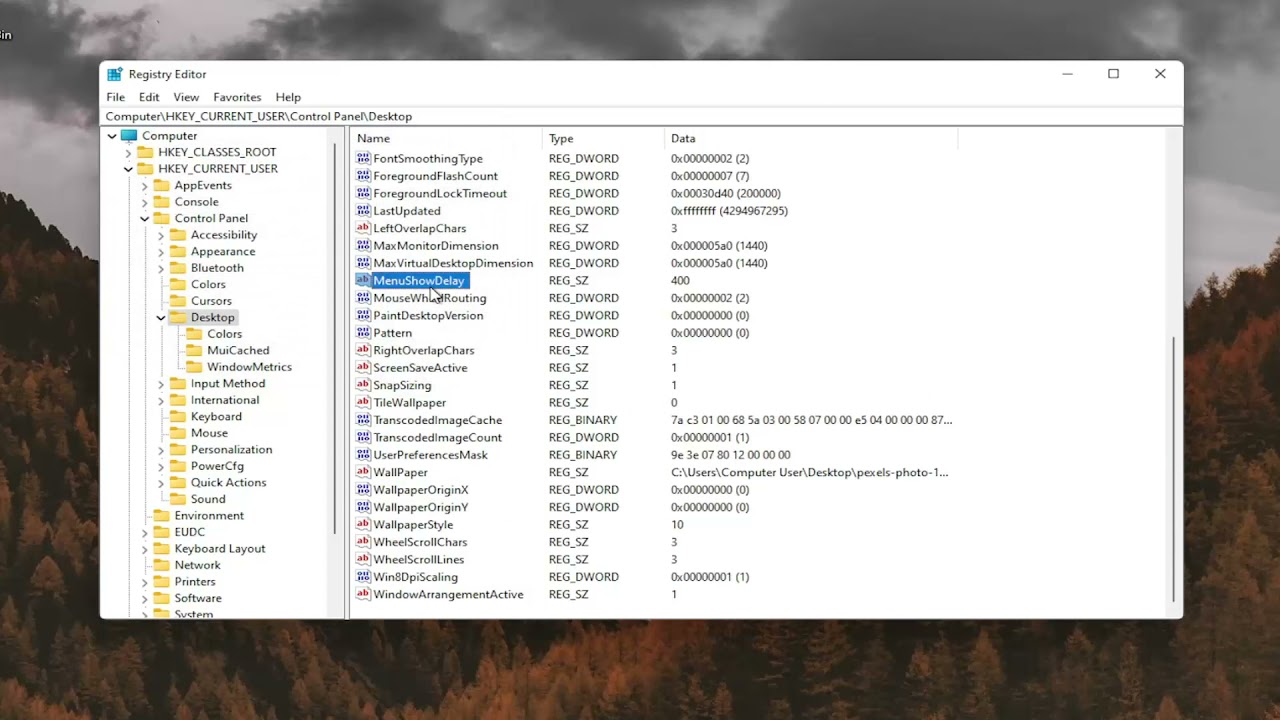Image resolution: width=1280 pixels, height=720 pixels.
Task: Click the MuiCached folder icon
Action: [x=194, y=350]
